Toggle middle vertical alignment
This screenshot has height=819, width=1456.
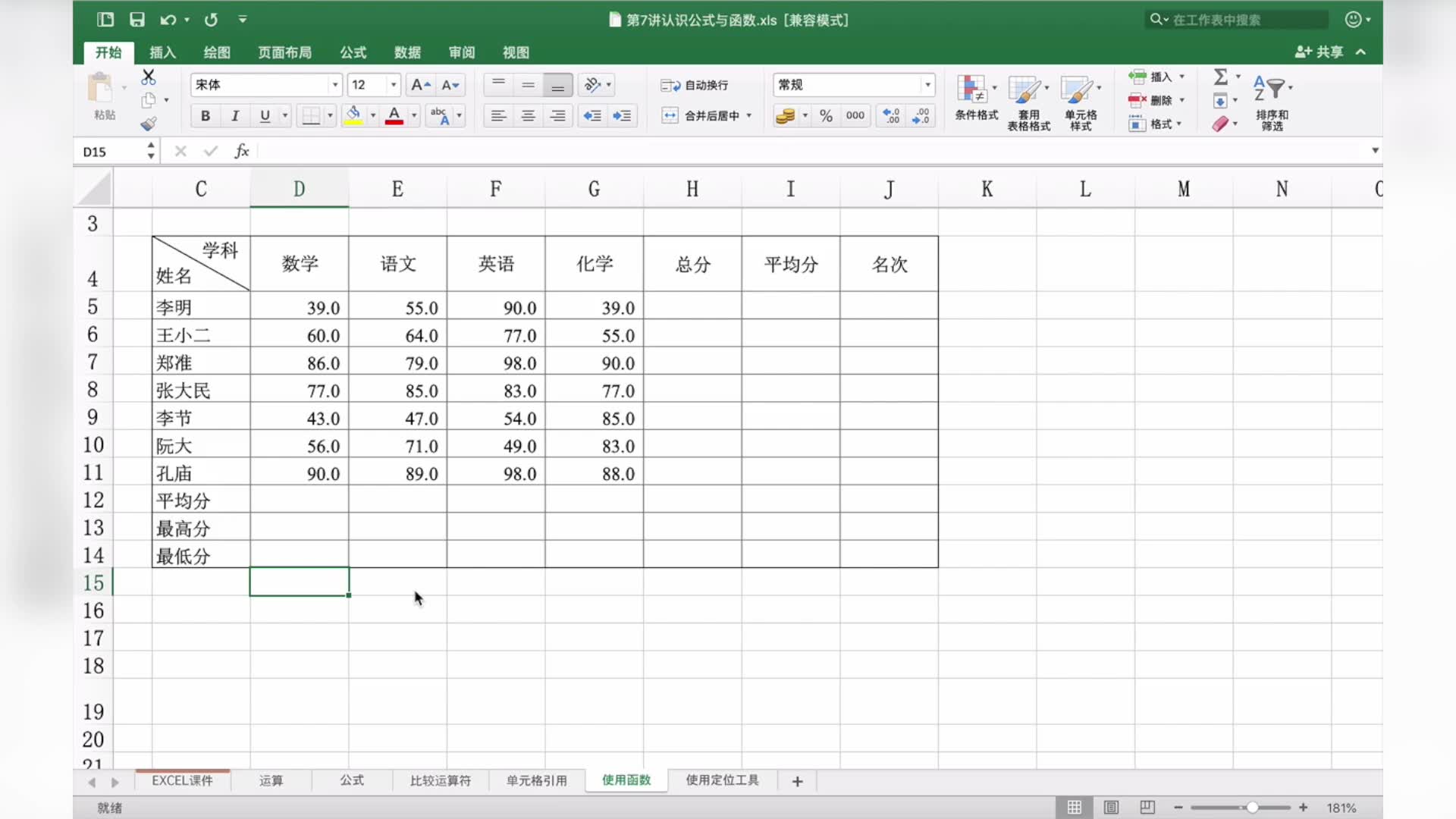(x=528, y=85)
